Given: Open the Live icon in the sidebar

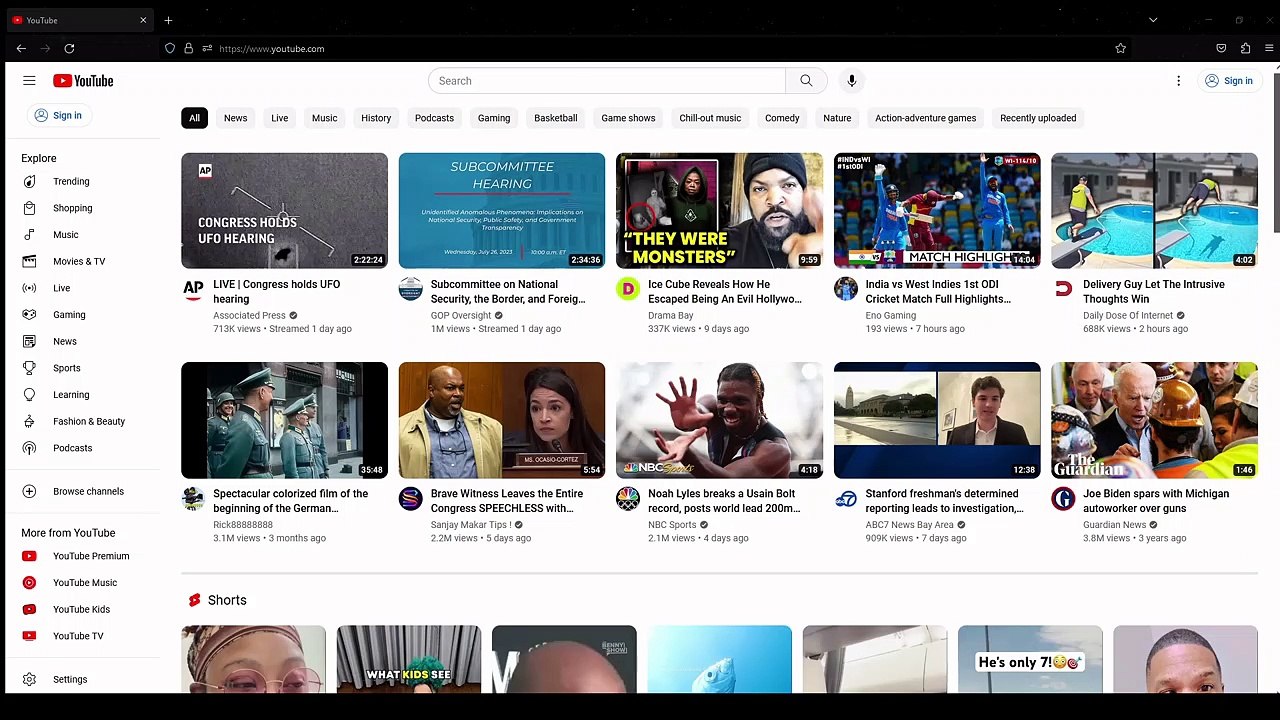Looking at the screenshot, I should click(29, 288).
